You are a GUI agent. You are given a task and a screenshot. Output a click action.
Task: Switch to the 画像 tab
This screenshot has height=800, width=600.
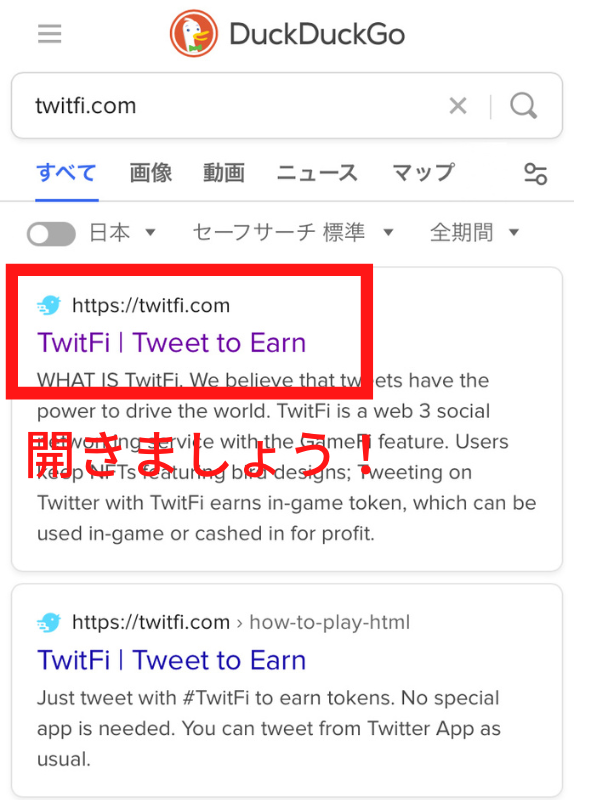151,173
